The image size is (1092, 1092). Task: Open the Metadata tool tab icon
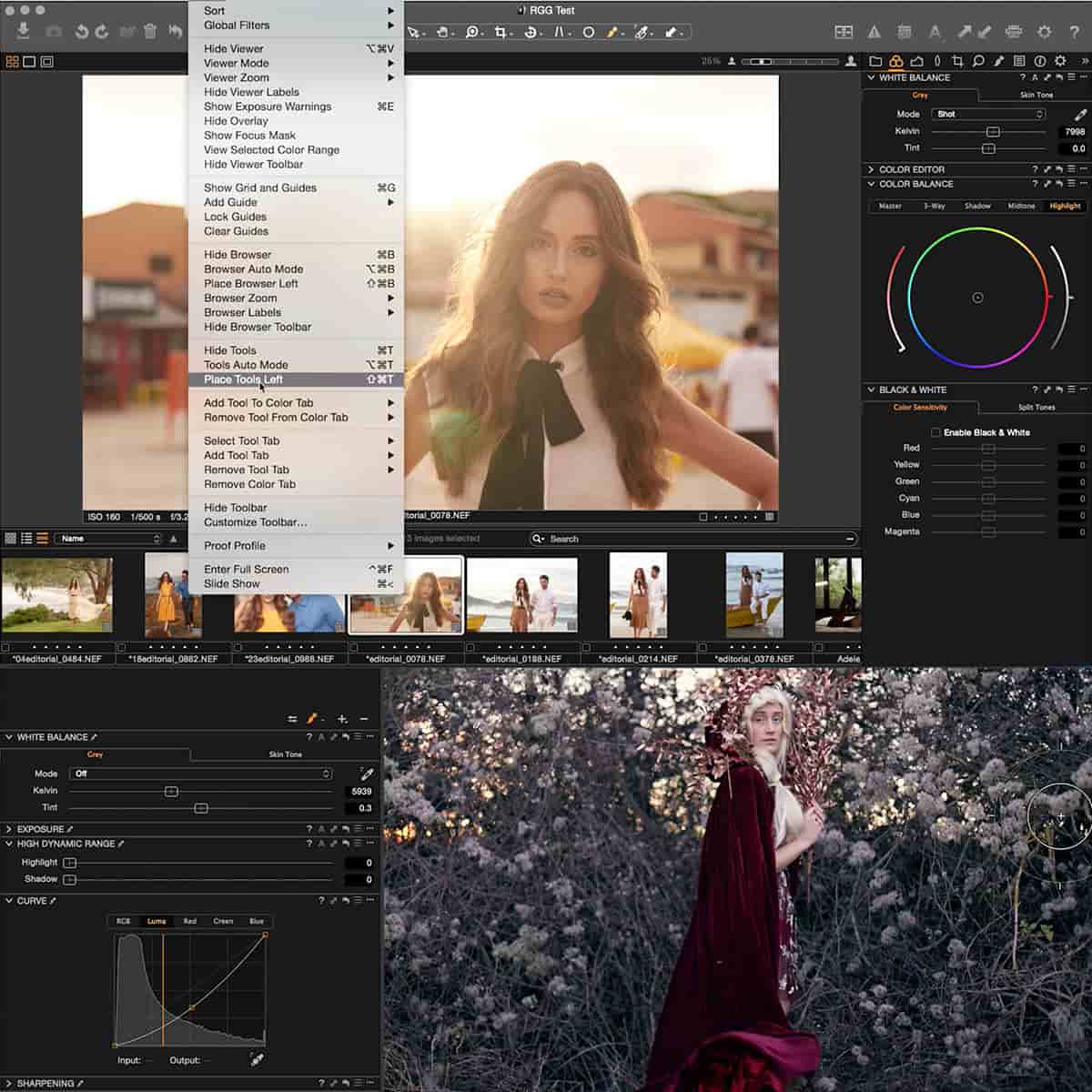(x=1017, y=61)
